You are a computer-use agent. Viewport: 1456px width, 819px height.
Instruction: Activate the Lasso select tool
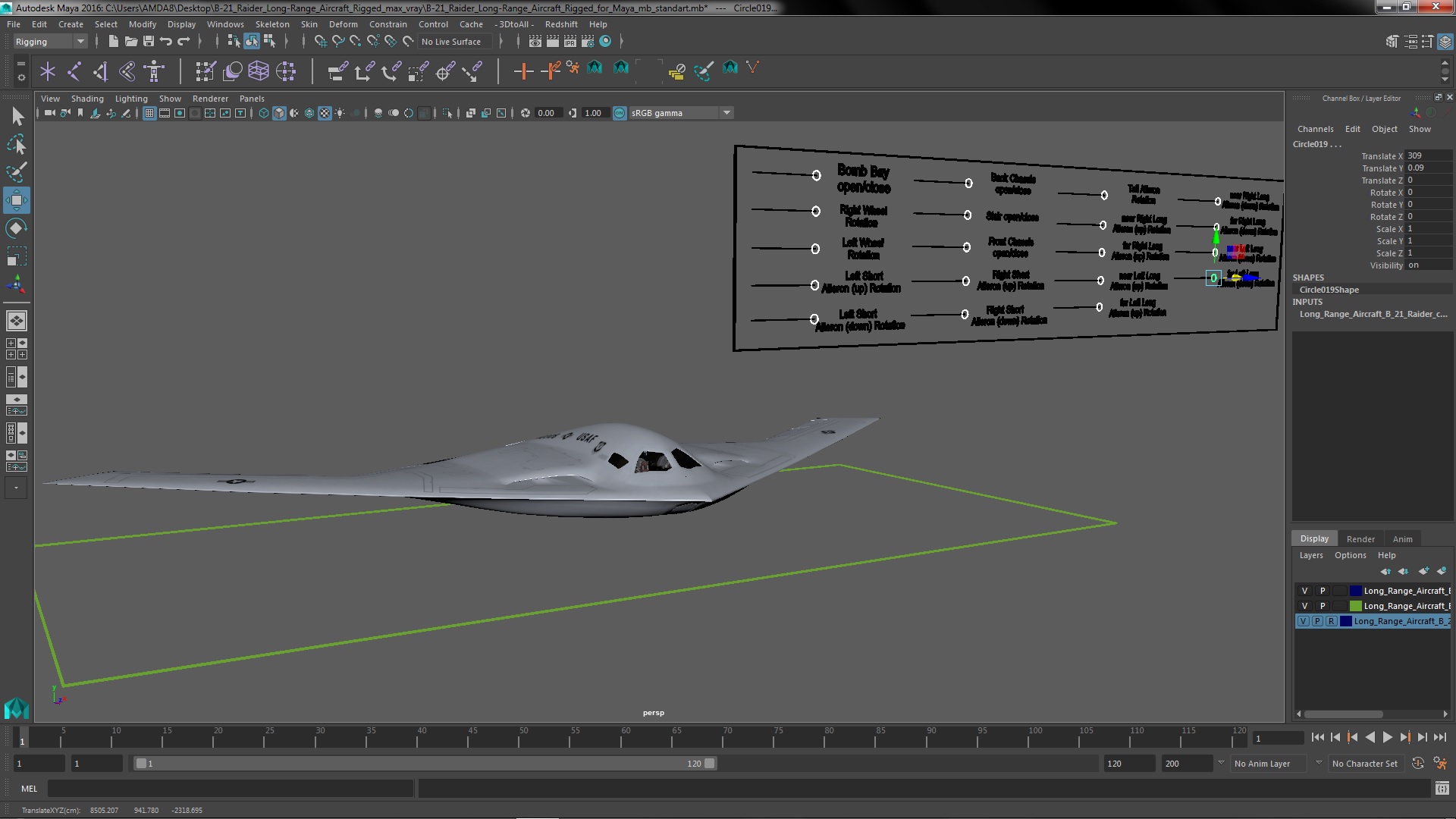[x=17, y=144]
